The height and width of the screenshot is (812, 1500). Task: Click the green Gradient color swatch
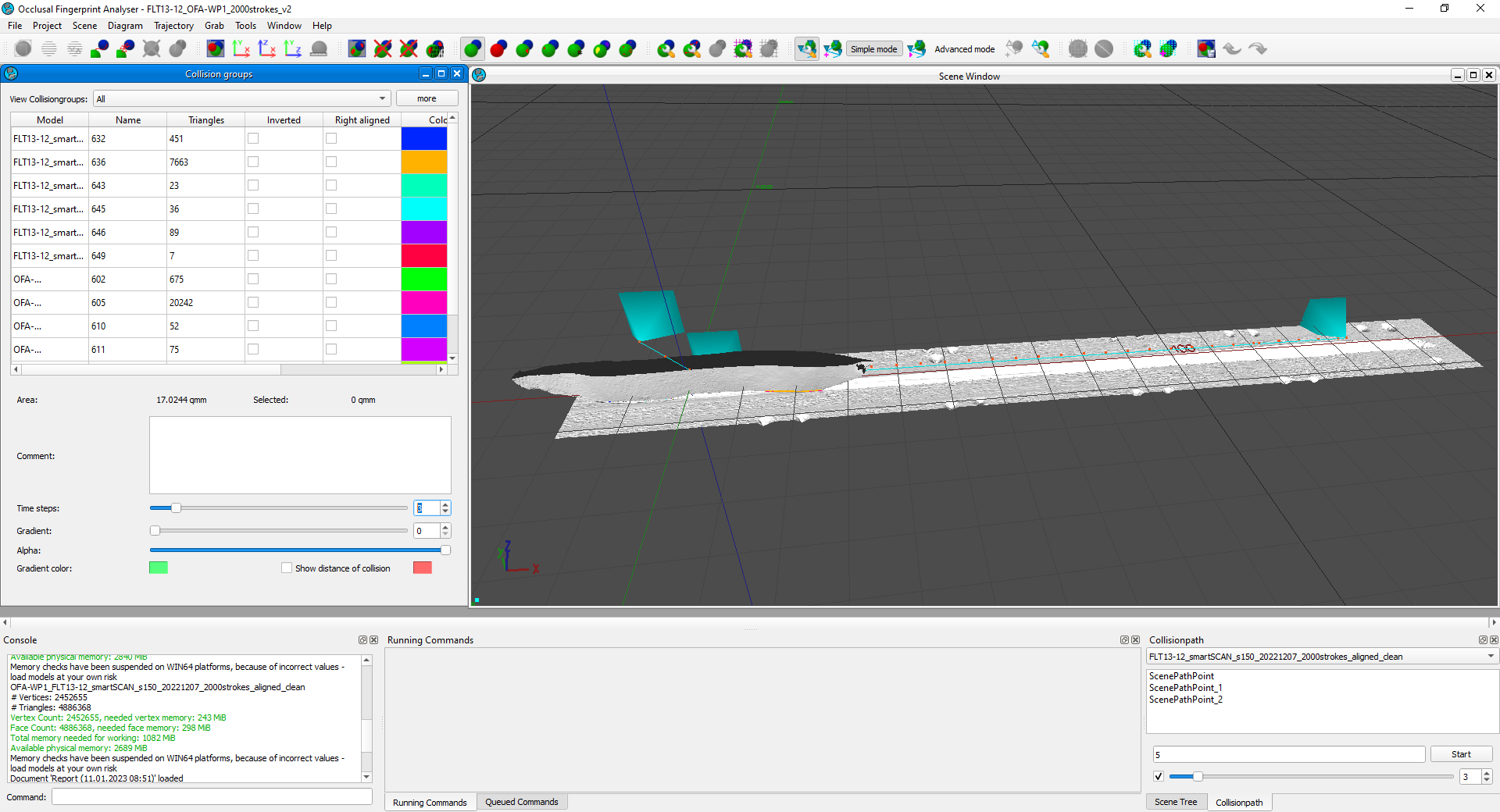[159, 568]
